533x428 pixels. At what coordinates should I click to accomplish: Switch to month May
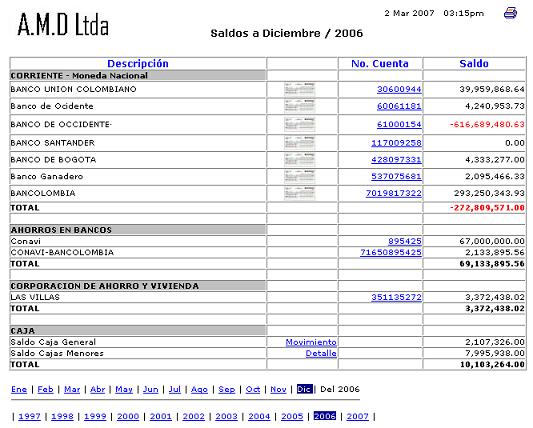click(x=124, y=389)
